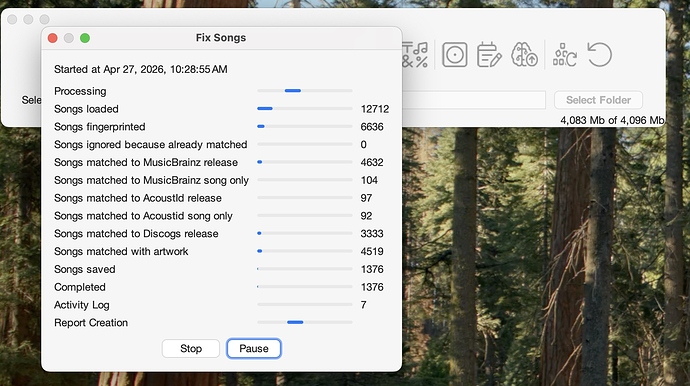The image size is (690, 386).
Task: Click the AcoustId release count 97
Action: (x=366, y=198)
